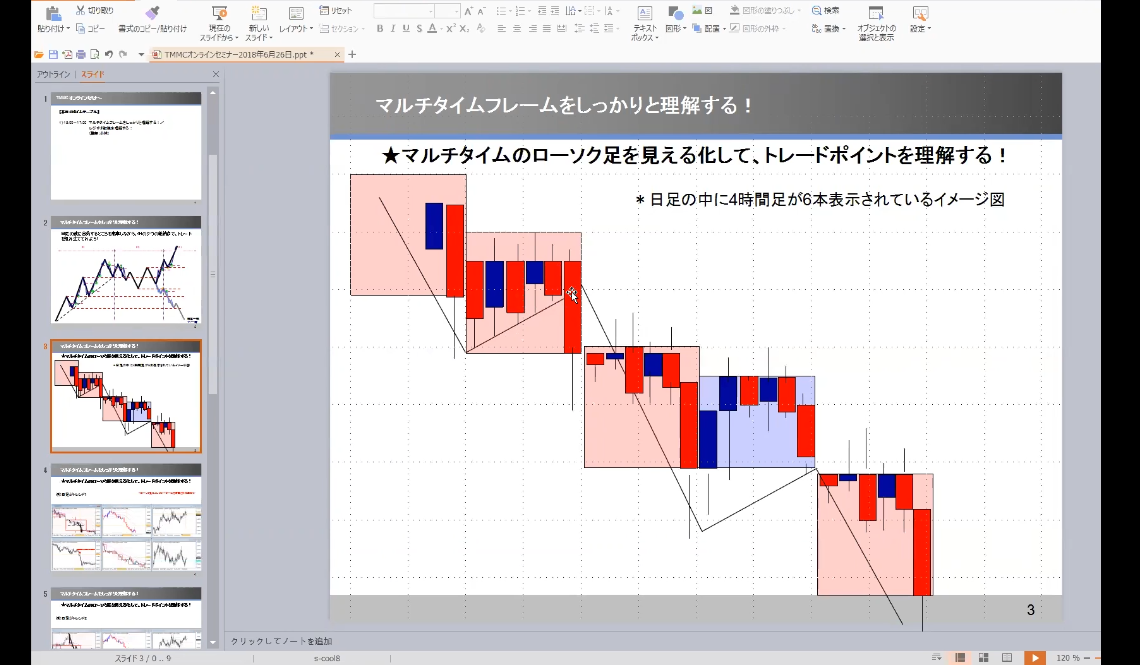Expand the Layout (レイアウト) dropdown

click(x=295, y=29)
